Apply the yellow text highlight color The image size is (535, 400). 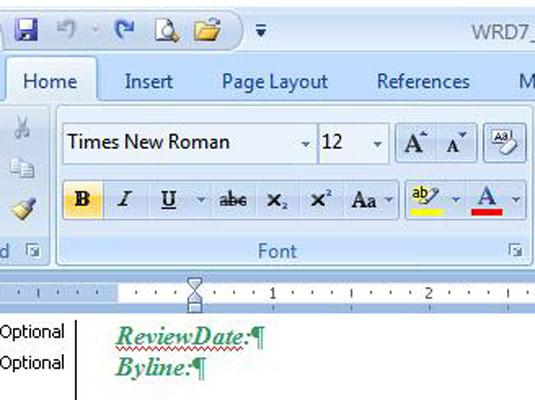pyautogui.click(x=427, y=201)
